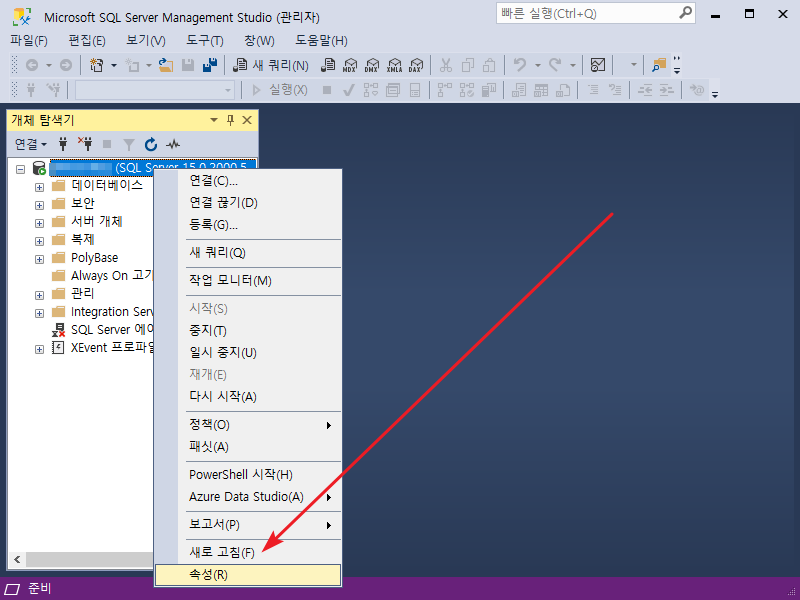The image size is (800, 600).
Task: Click the Navigate Backward toolbar icon
Action: click(x=32, y=65)
